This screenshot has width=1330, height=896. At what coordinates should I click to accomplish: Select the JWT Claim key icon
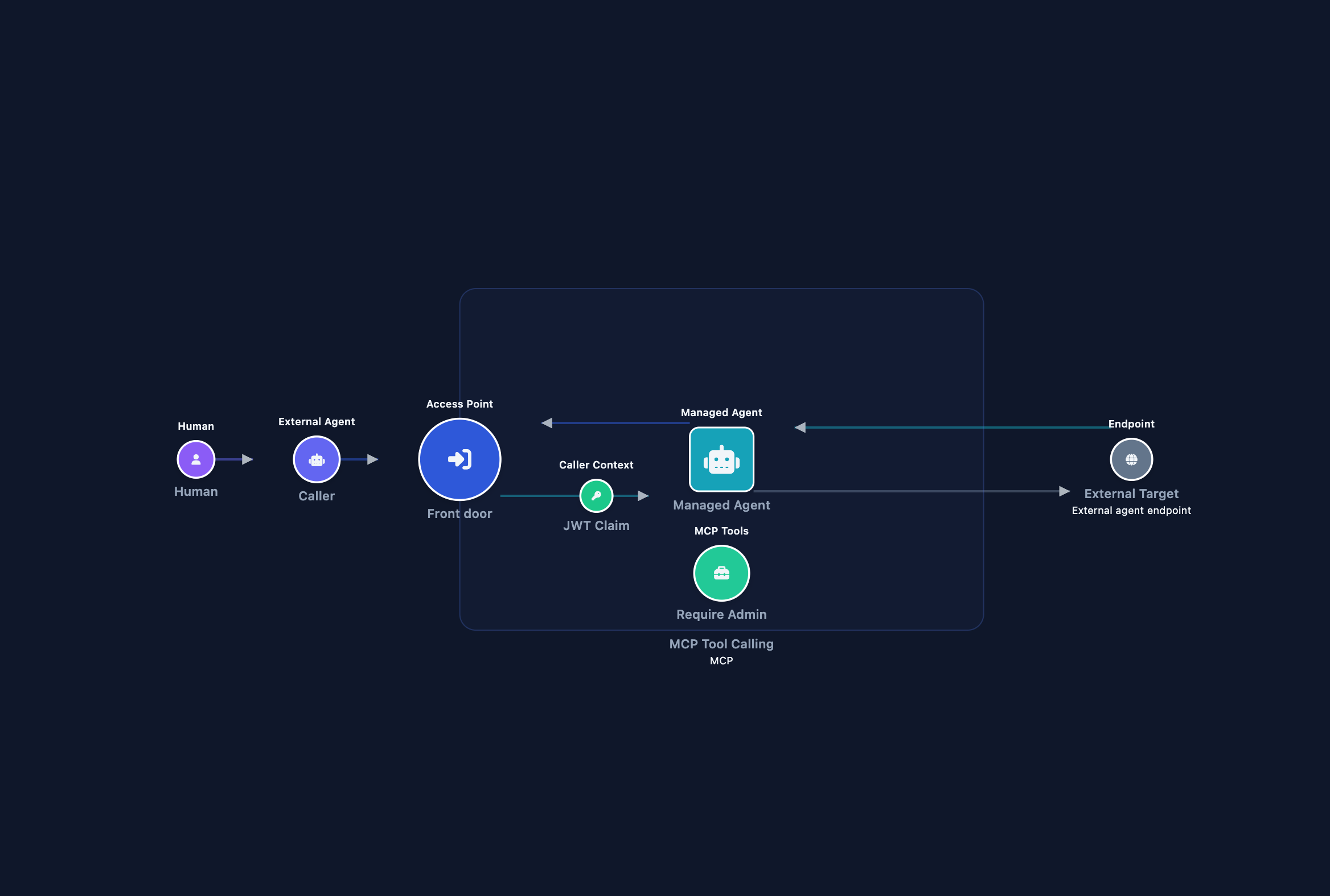(596, 495)
